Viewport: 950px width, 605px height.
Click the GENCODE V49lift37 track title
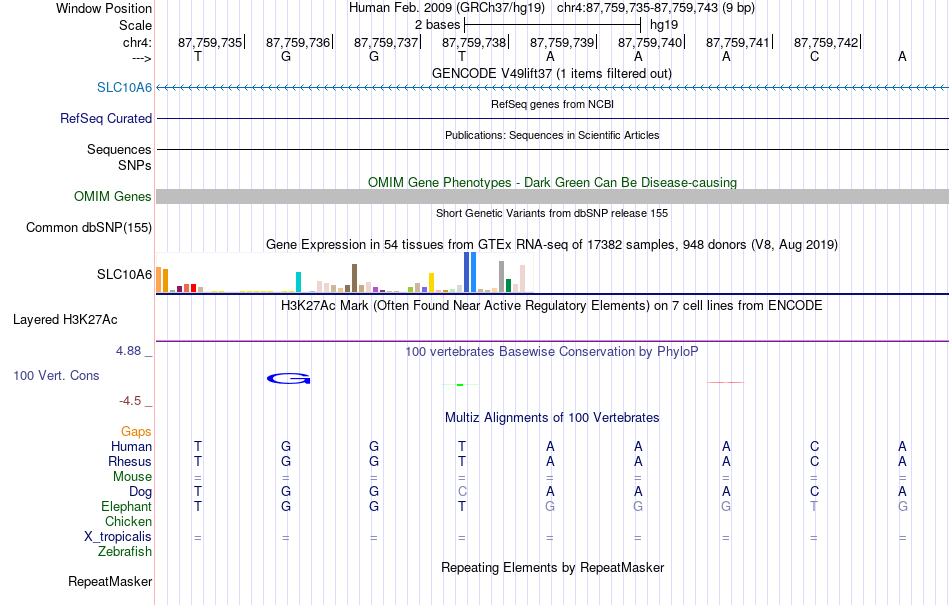pos(551,73)
